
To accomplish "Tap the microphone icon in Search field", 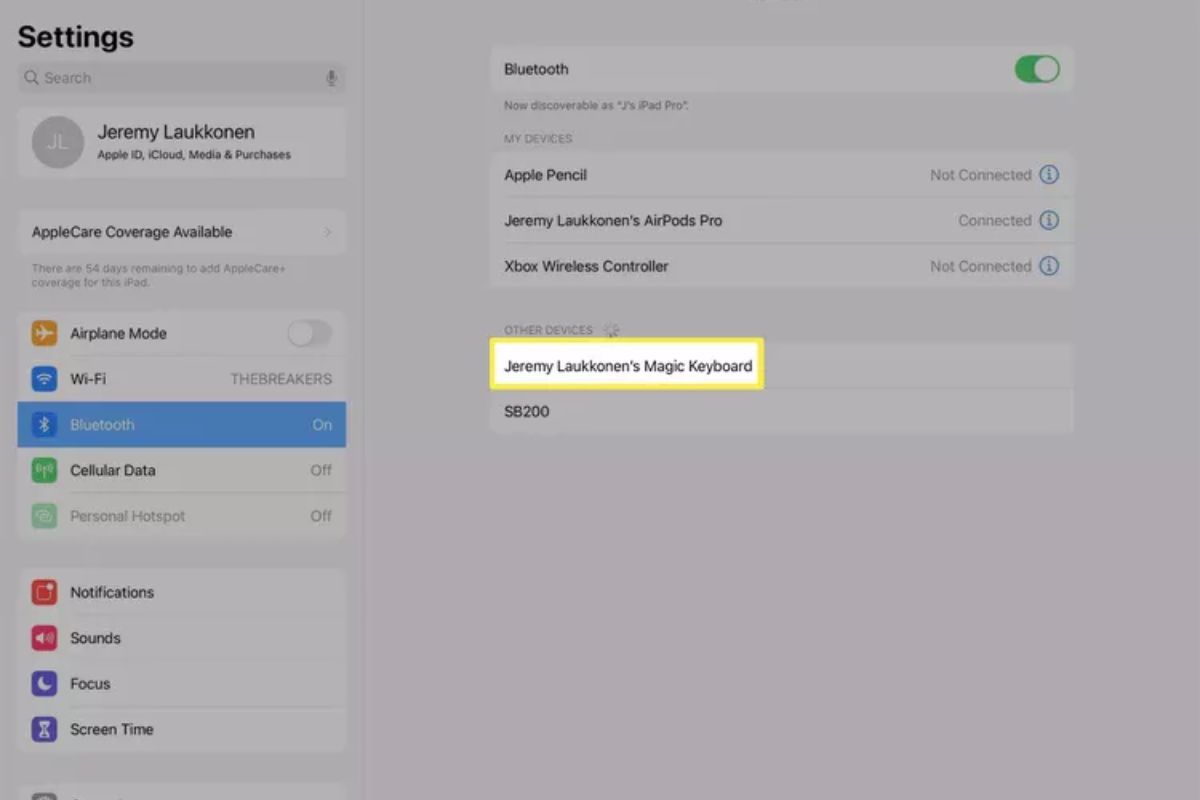I will [331, 78].
